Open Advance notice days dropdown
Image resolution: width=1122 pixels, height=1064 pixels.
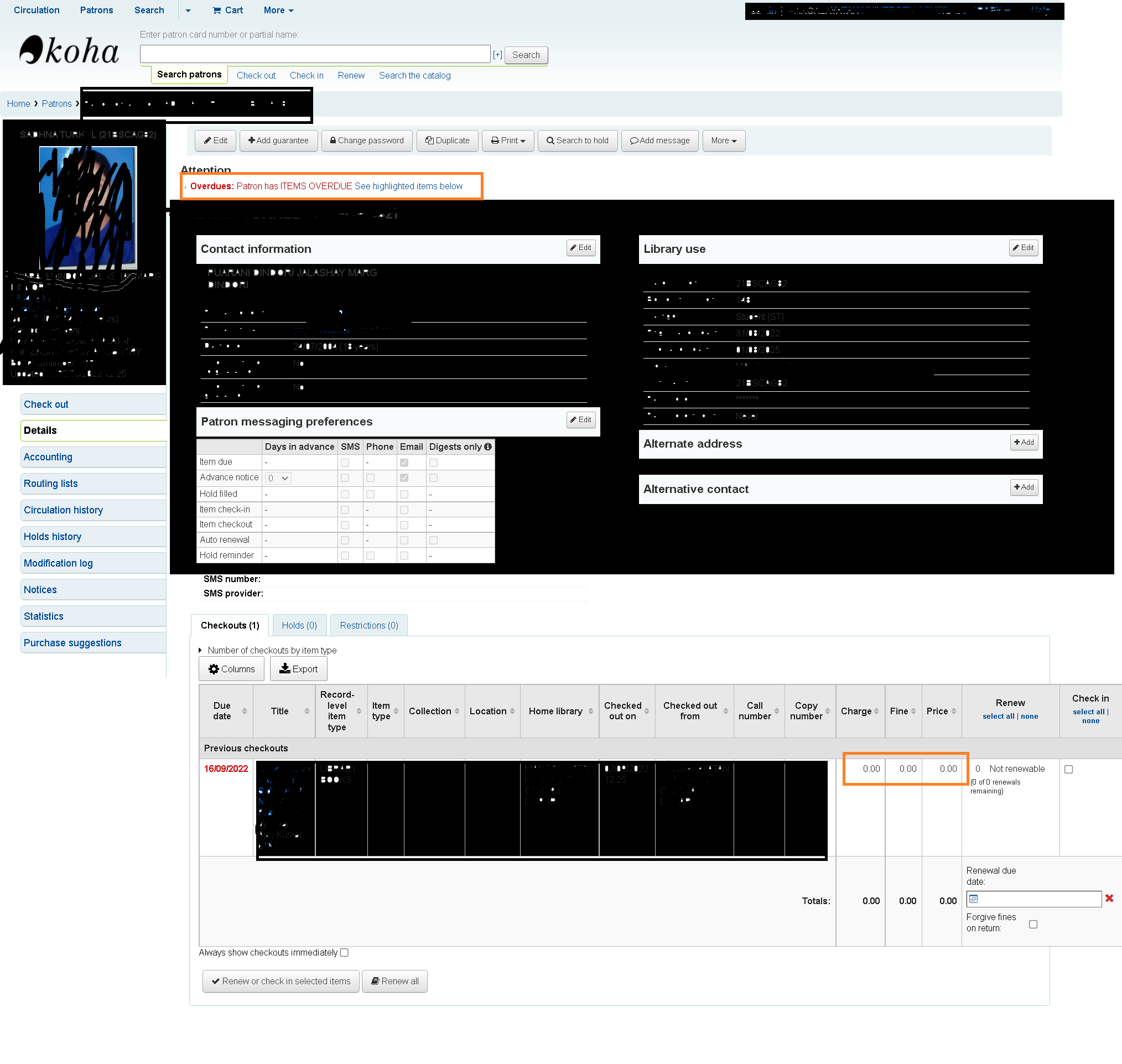click(278, 478)
